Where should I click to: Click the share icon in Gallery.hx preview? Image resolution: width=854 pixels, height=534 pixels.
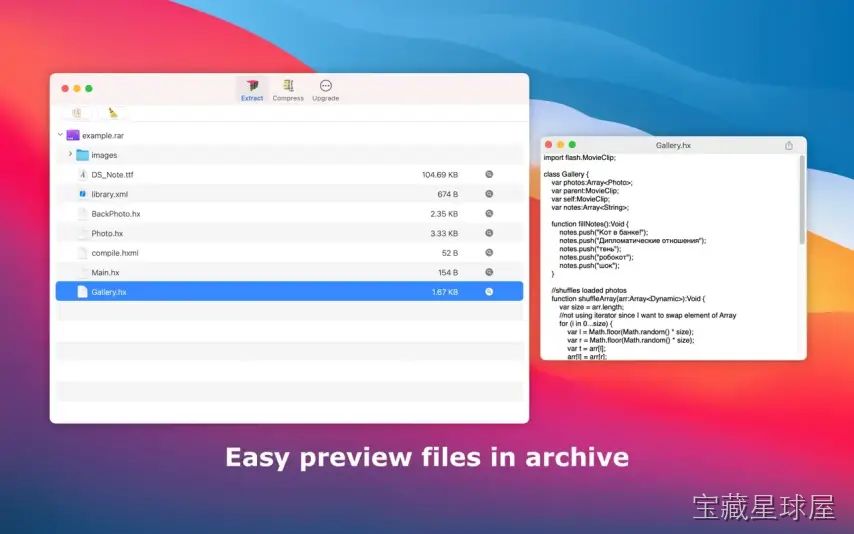789,145
